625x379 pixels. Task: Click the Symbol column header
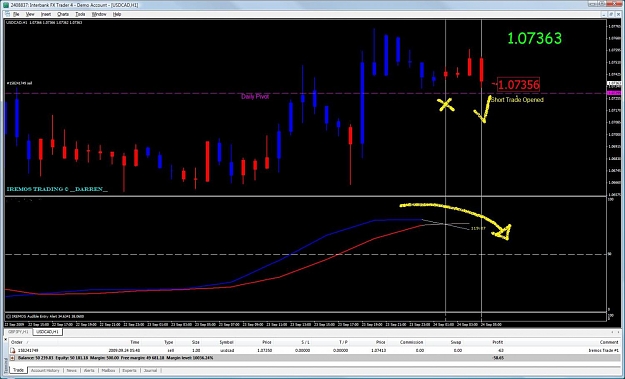point(226,342)
